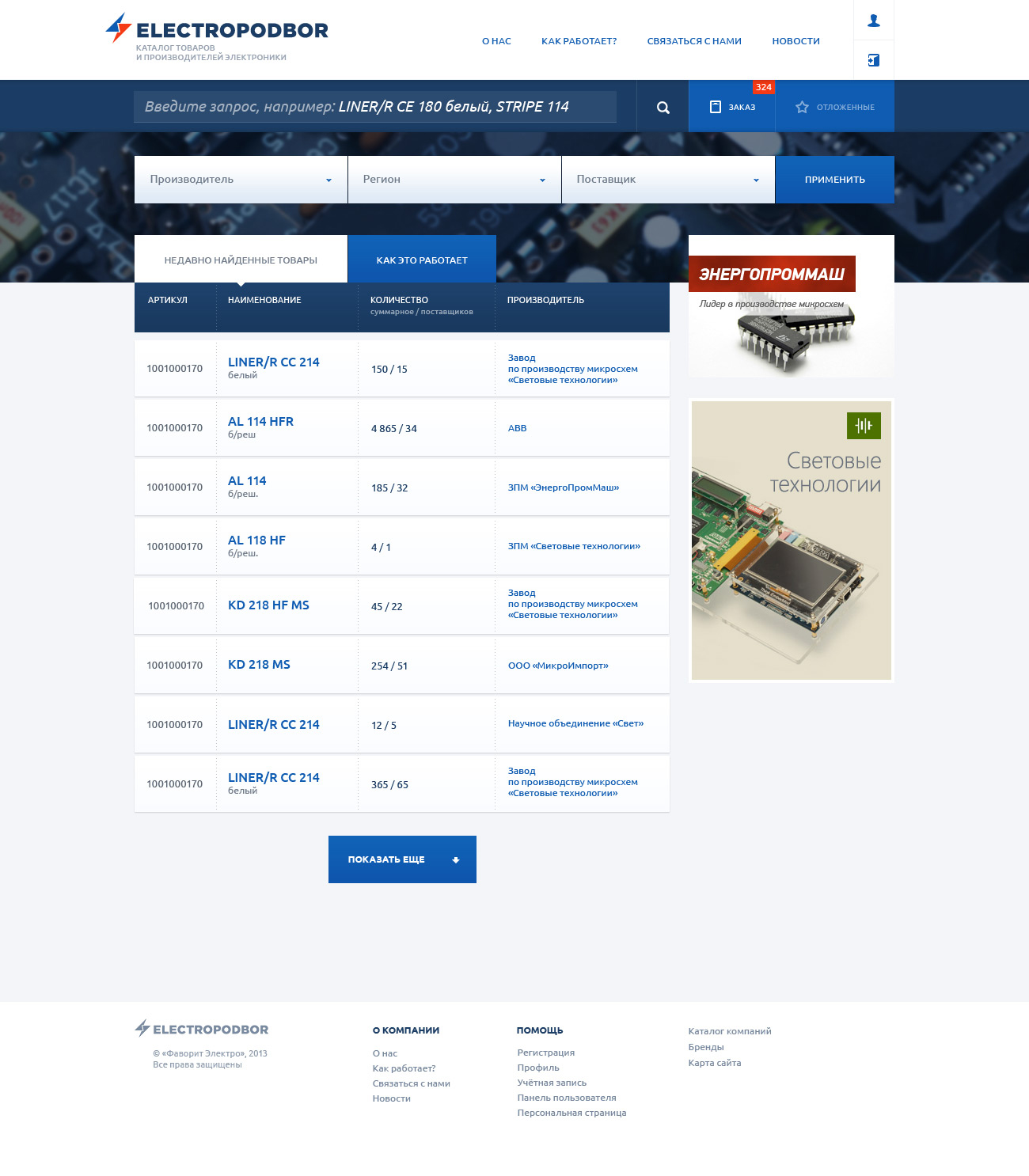This screenshot has width=1029, height=1176.
Task: Open footer link Бренды
Action: 706,1047
